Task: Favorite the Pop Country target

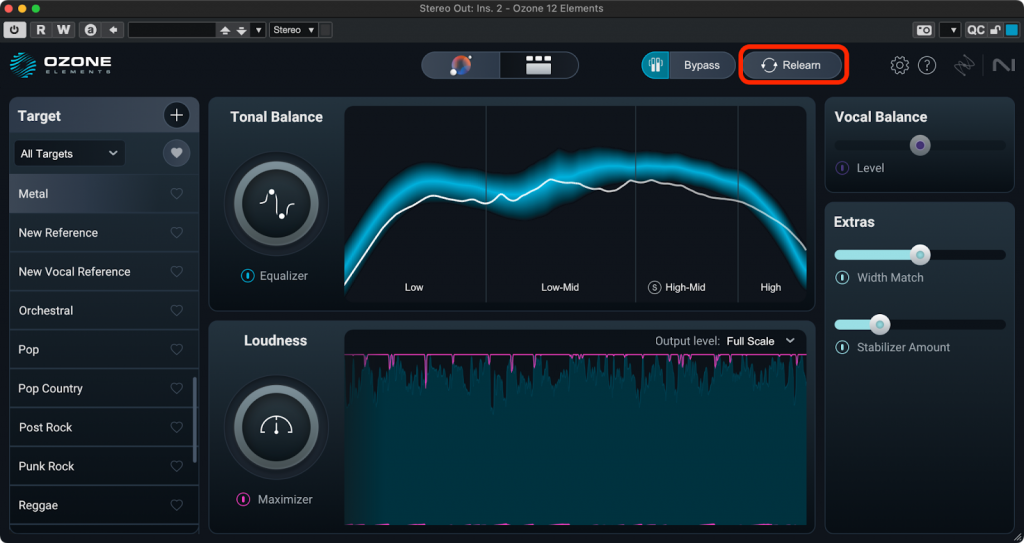Action: point(177,389)
